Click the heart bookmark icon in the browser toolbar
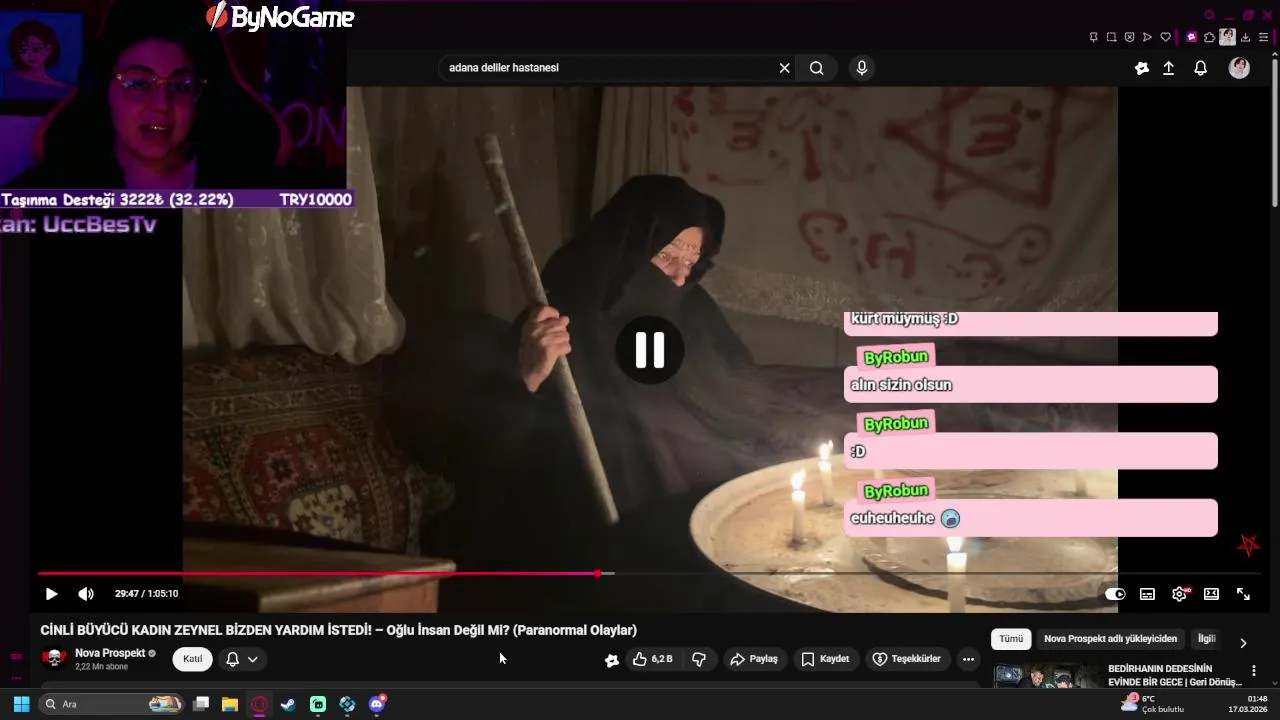1280x720 pixels. (1165, 37)
